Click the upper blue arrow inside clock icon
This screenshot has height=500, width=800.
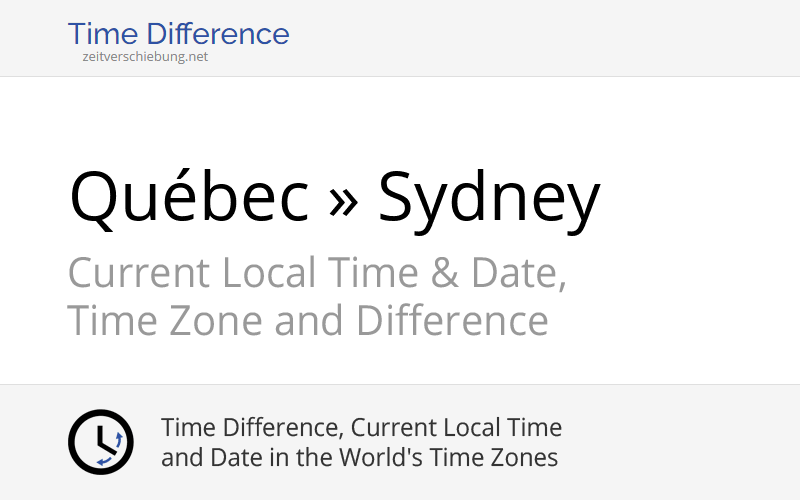119,439
